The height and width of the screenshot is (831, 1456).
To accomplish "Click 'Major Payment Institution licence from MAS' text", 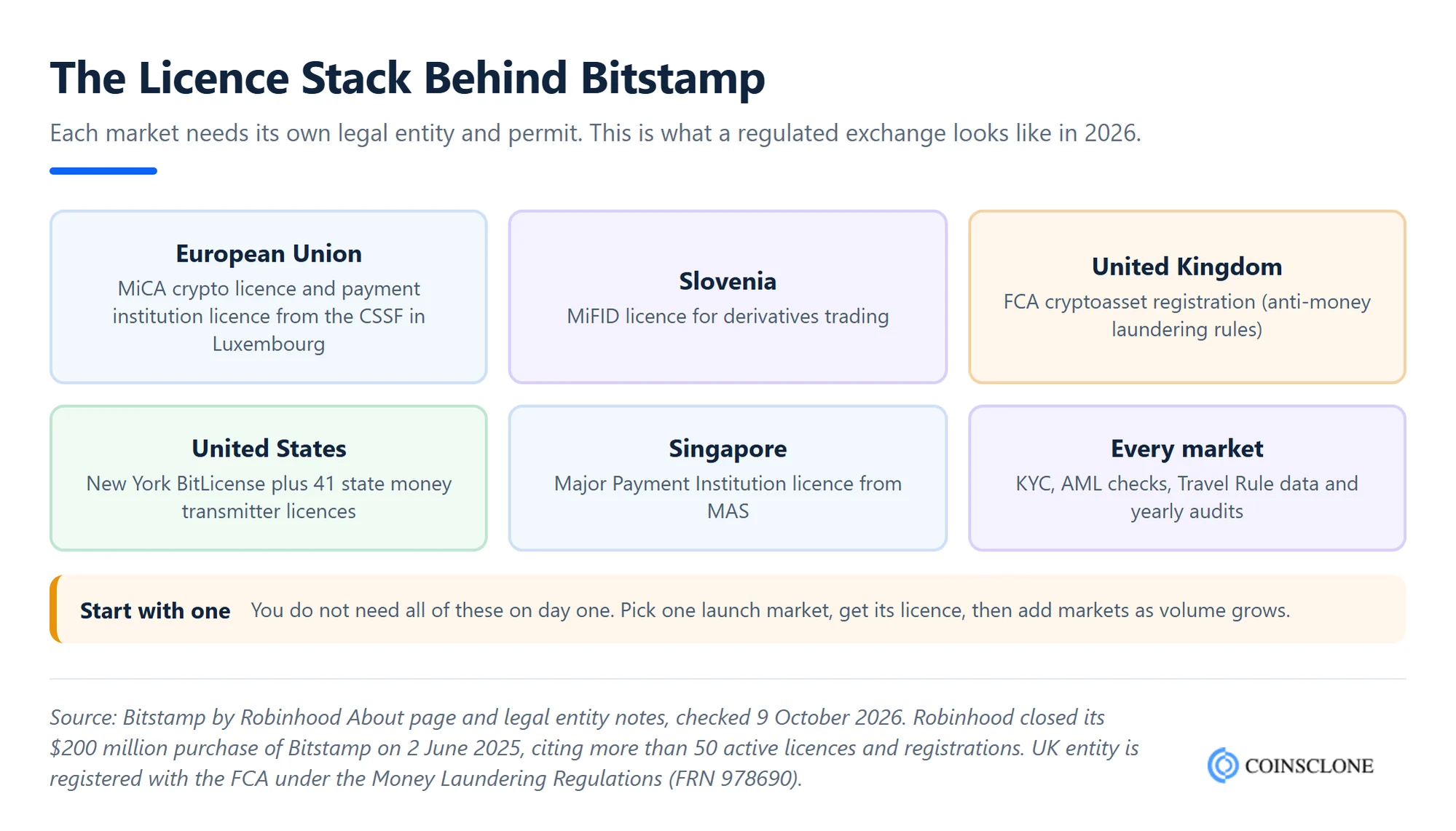I will click(x=728, y=497).
